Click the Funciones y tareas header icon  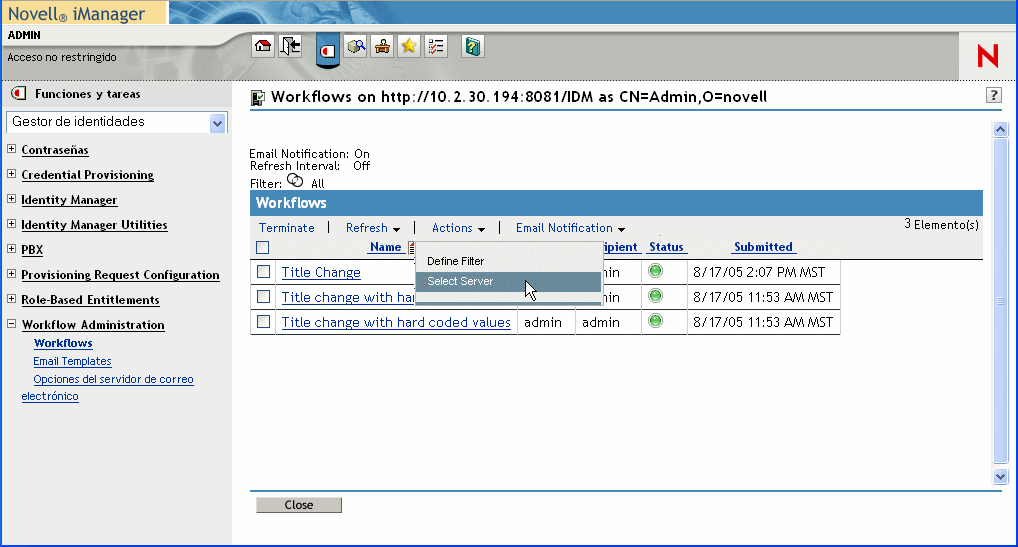click(x=19, y=93)
